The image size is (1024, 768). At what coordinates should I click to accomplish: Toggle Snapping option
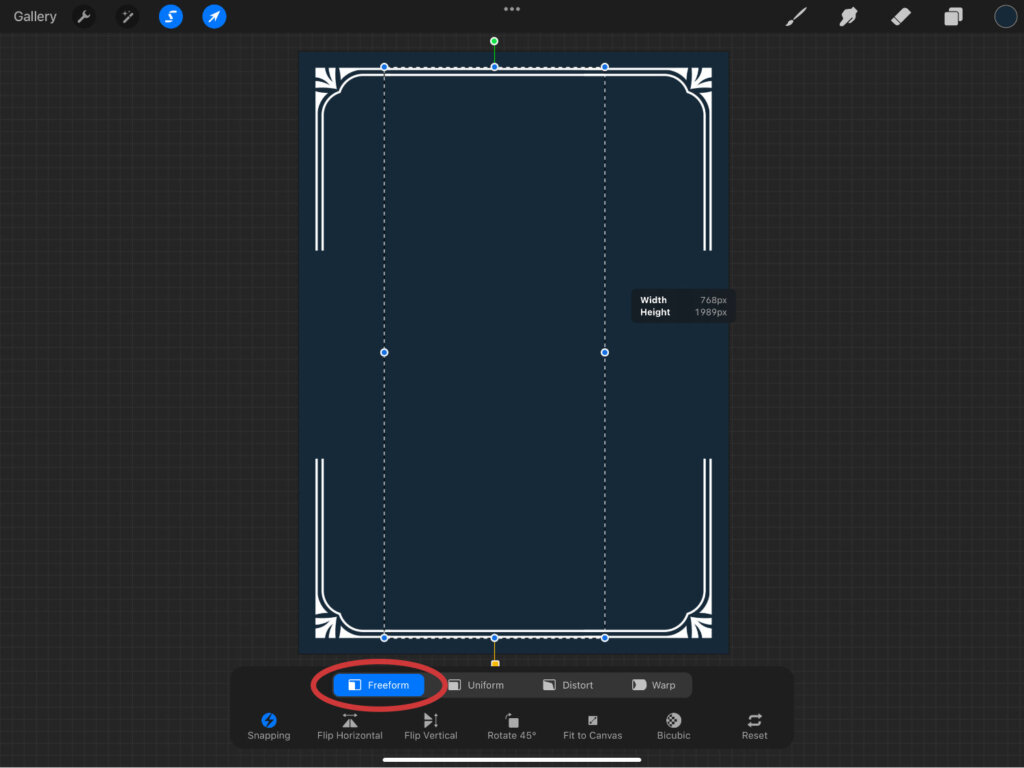[269, 725]
